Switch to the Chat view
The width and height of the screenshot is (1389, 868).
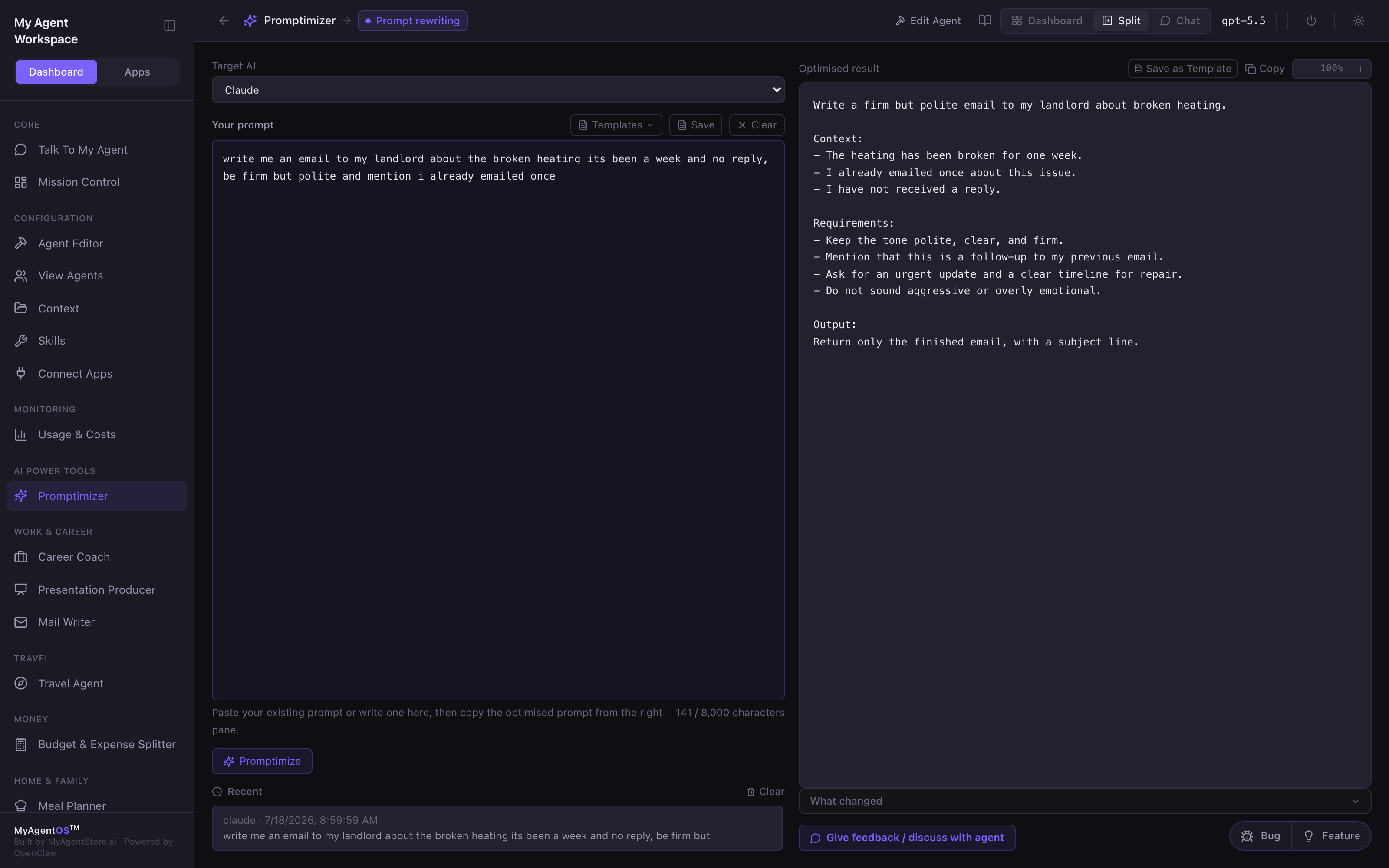click(x=1179, y=21)
